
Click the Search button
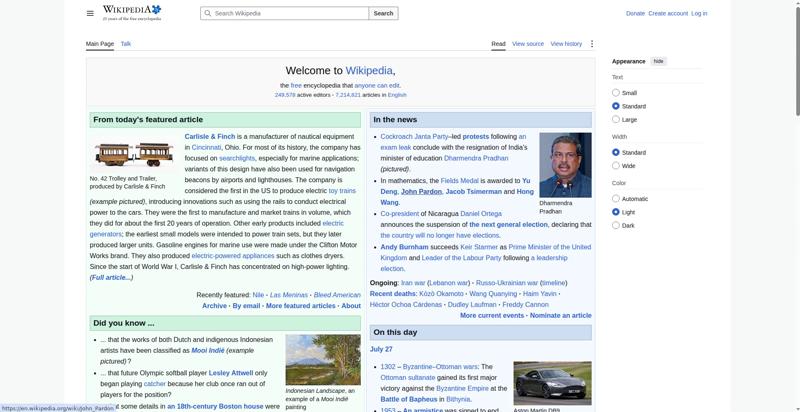click(383, 13)
